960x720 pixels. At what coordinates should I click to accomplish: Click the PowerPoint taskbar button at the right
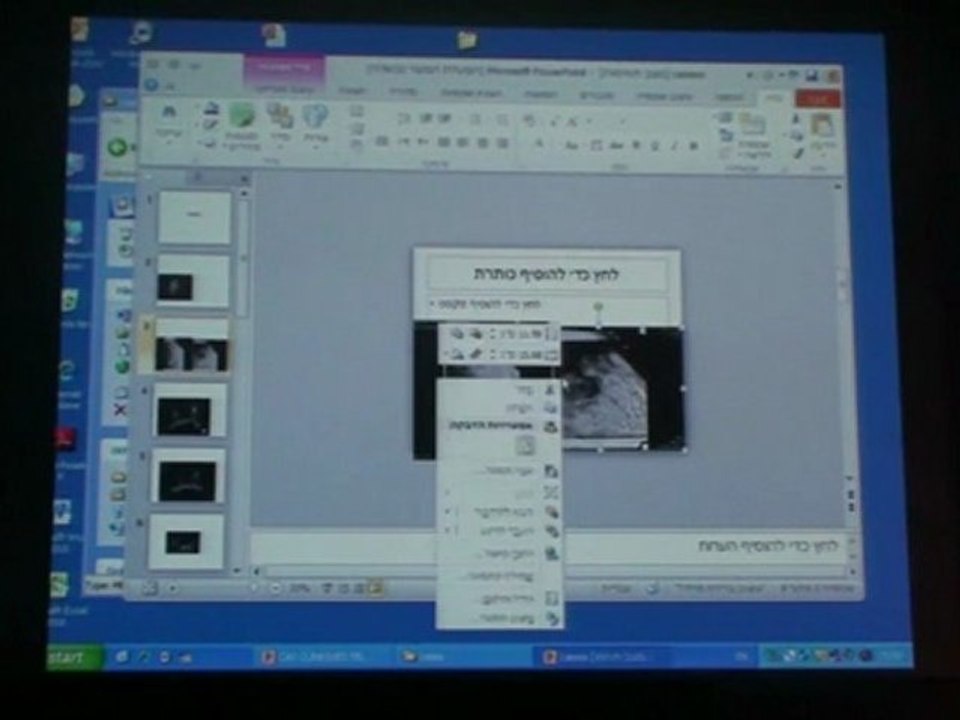click(598, 657)
